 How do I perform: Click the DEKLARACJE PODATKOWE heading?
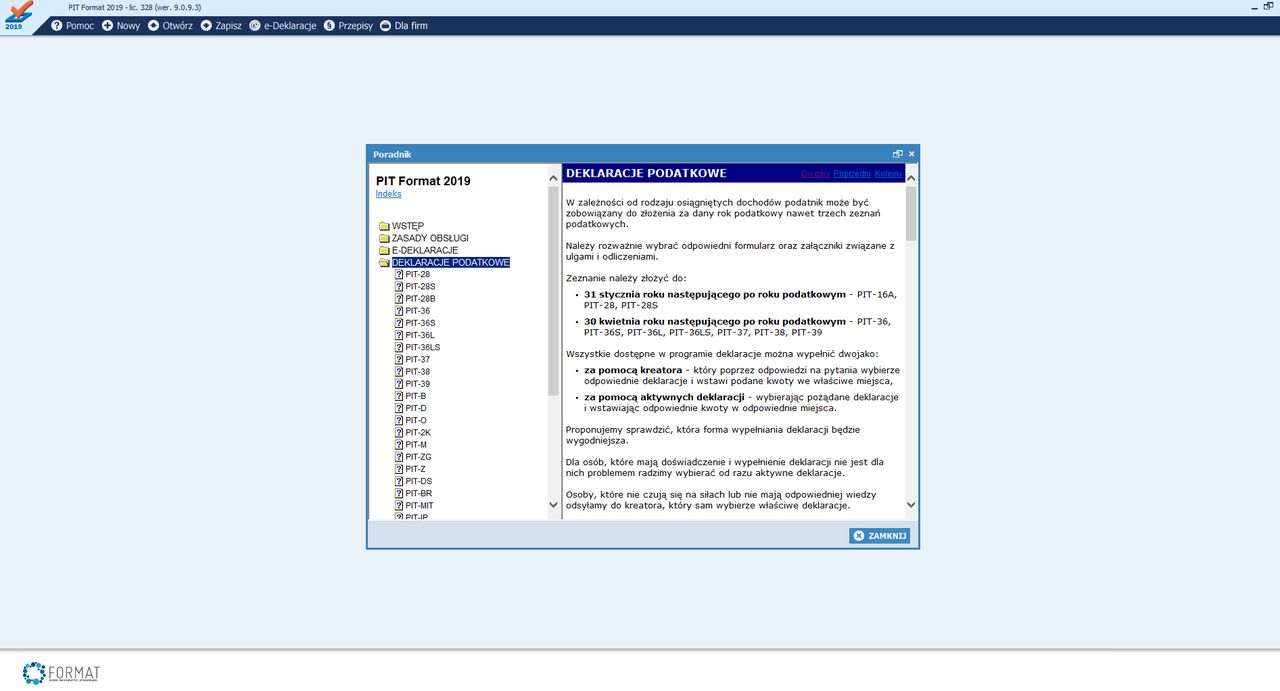[x=646, y=174]
